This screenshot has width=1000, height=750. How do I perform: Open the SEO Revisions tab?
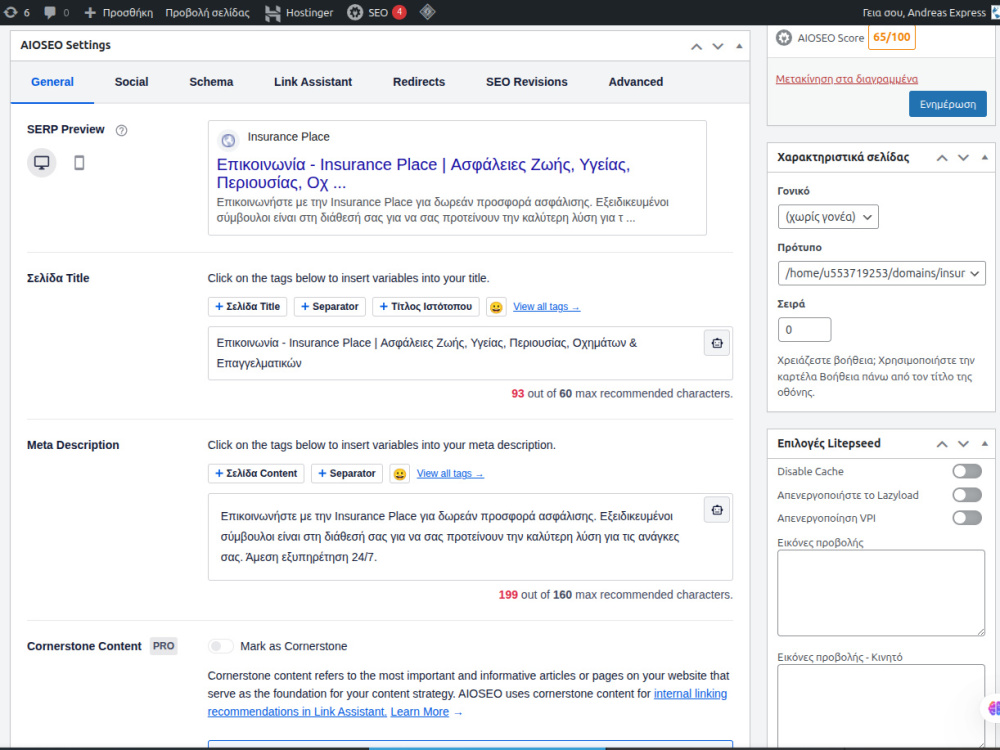[527, 82]
